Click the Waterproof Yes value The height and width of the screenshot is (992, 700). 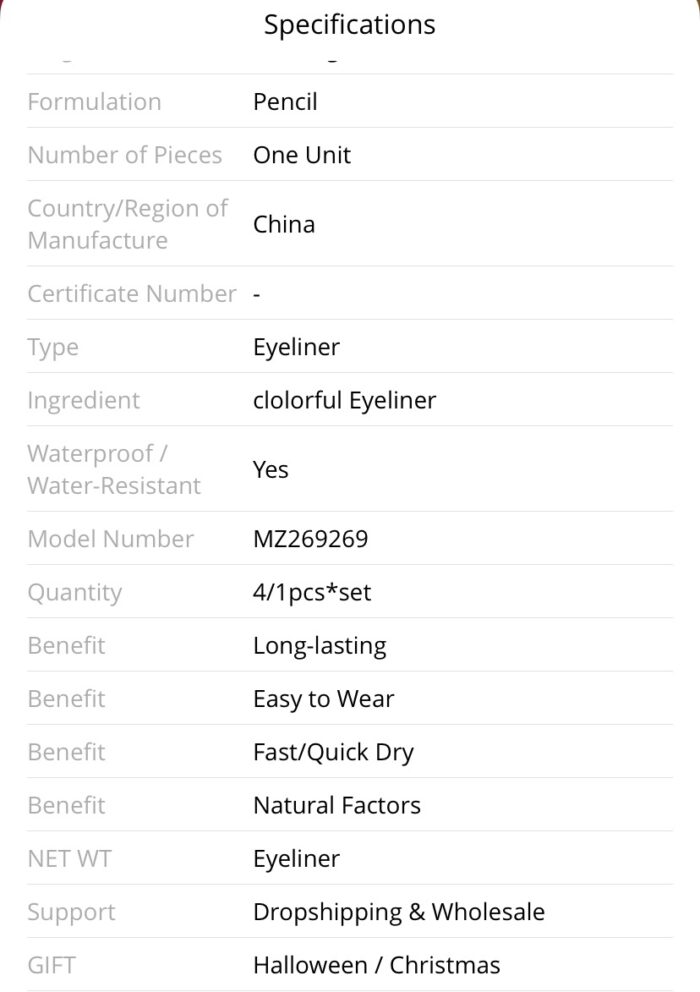[270, 470]
